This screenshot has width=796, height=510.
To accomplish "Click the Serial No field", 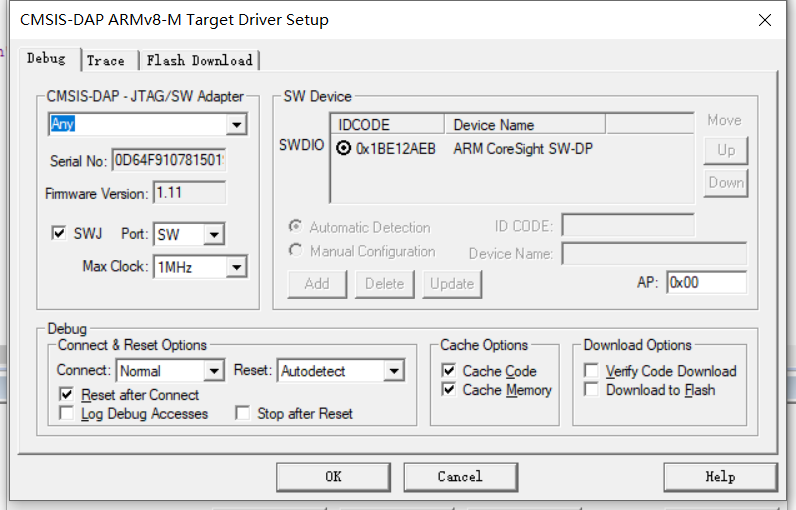I will pyautogui.click(x=169, y=160).
